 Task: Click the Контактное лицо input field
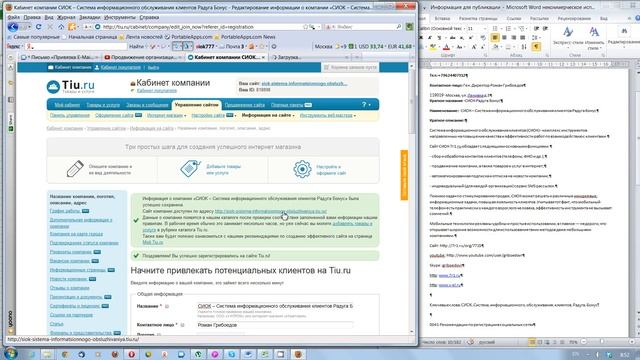point(275,325)
